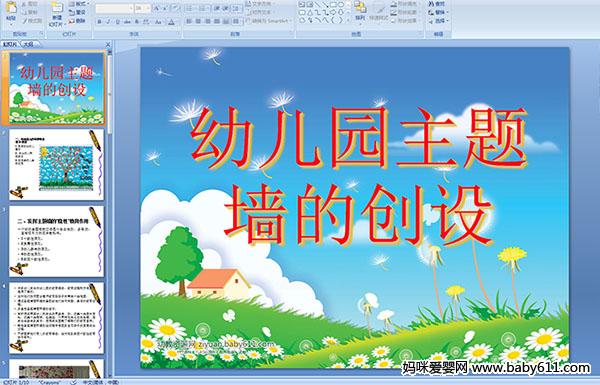Switch to the Slides tab in slide pane

[x=9, y=44]
